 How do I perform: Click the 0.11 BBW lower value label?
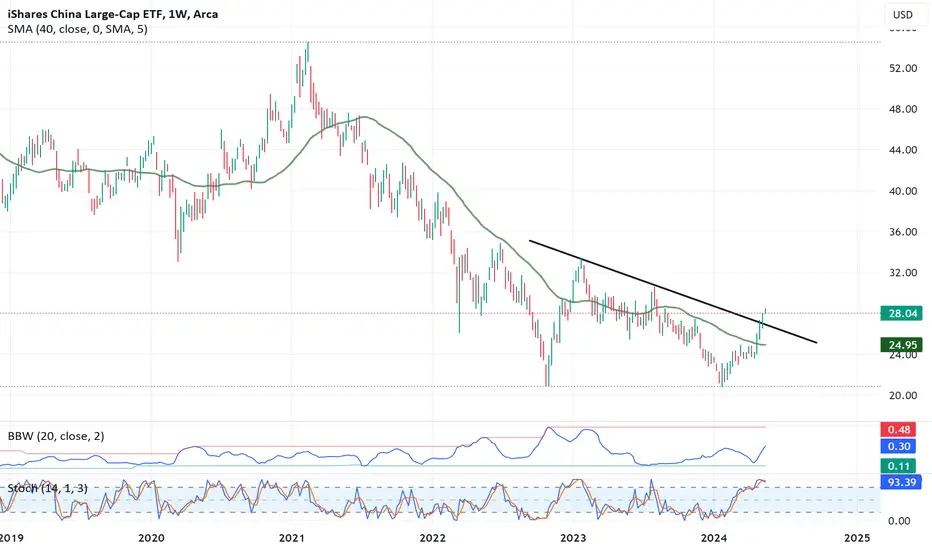pos(899,466)
